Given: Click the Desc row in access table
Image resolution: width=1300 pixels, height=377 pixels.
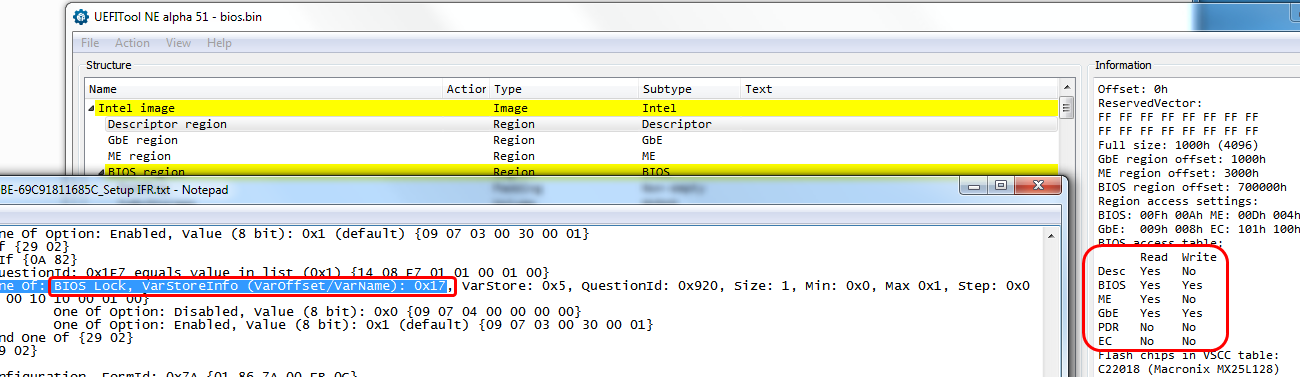Looking at the screenshot, I should tap(1150, 271).
